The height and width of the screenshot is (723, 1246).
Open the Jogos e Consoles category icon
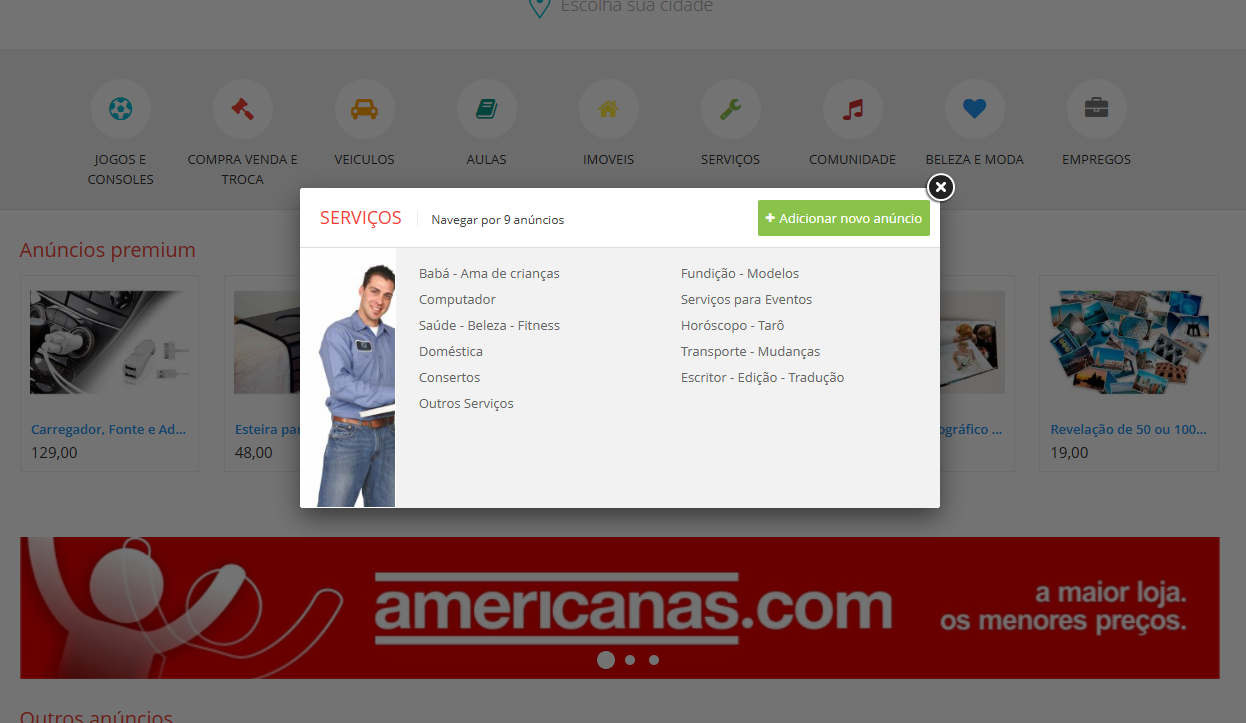point(121,108)
